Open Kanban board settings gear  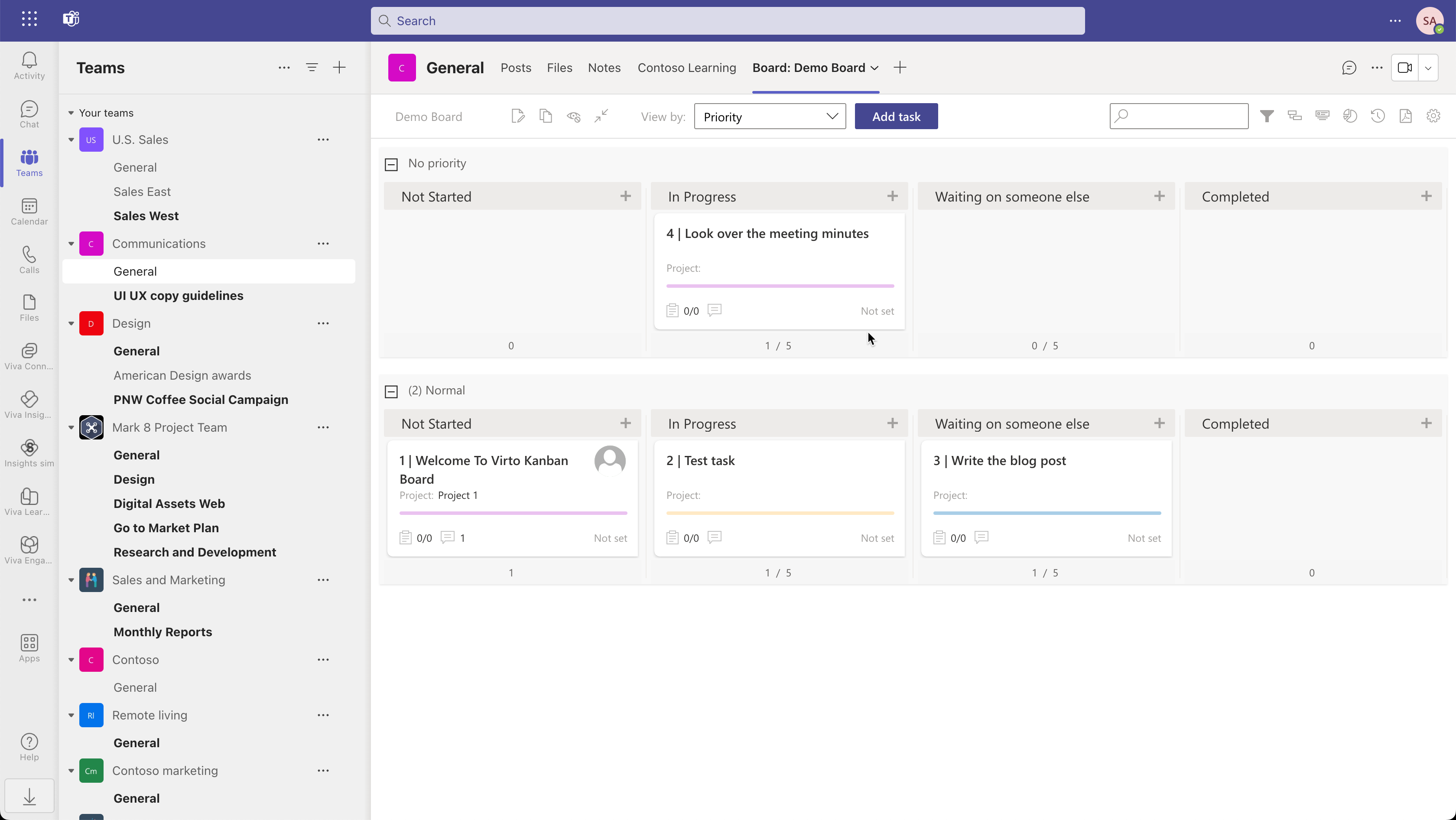click(x=1433, y=117)
